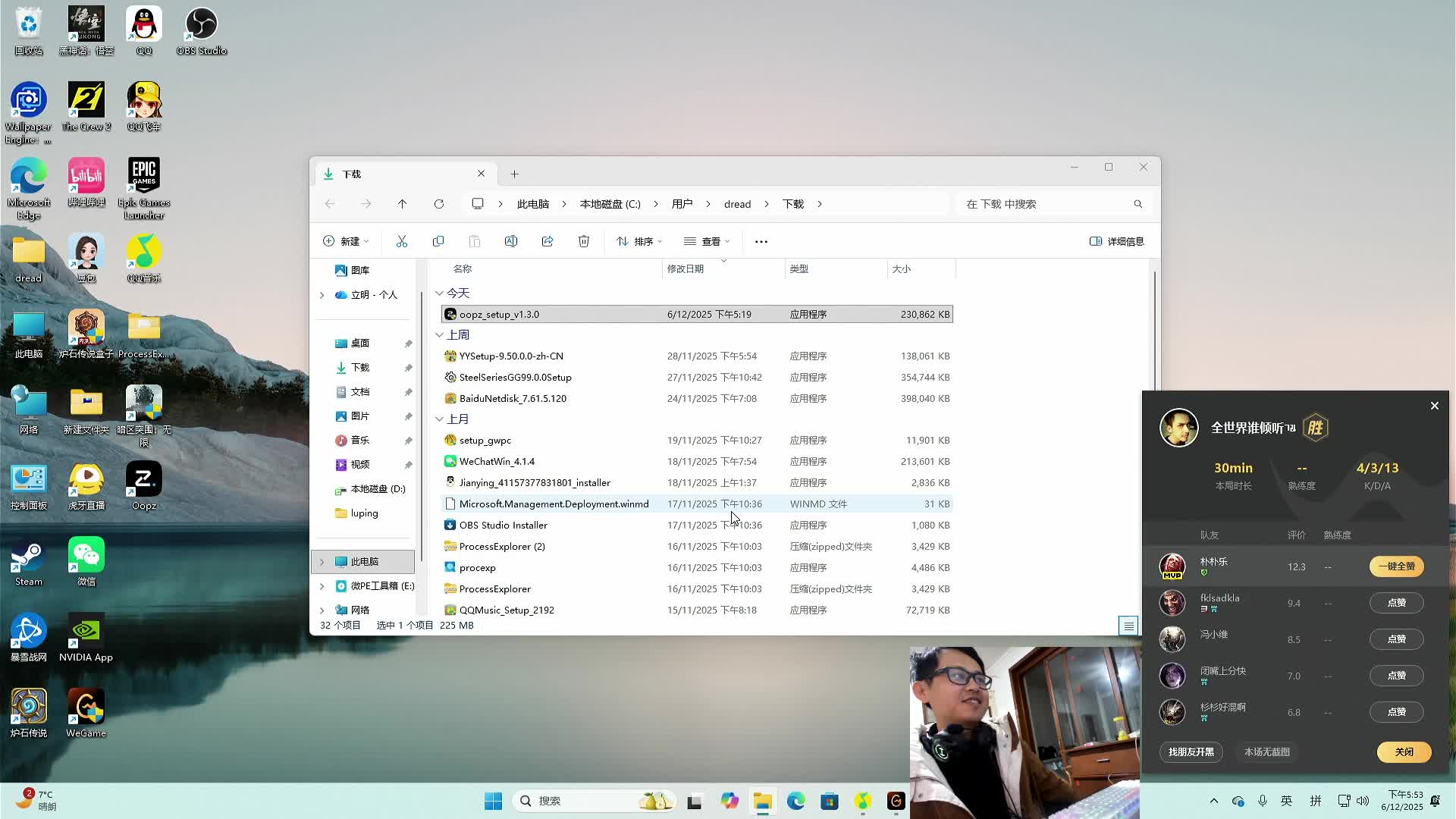This screenshot has width=1456, height=819.
Task: Click the Share icon in toolbar
Action: 548,241
